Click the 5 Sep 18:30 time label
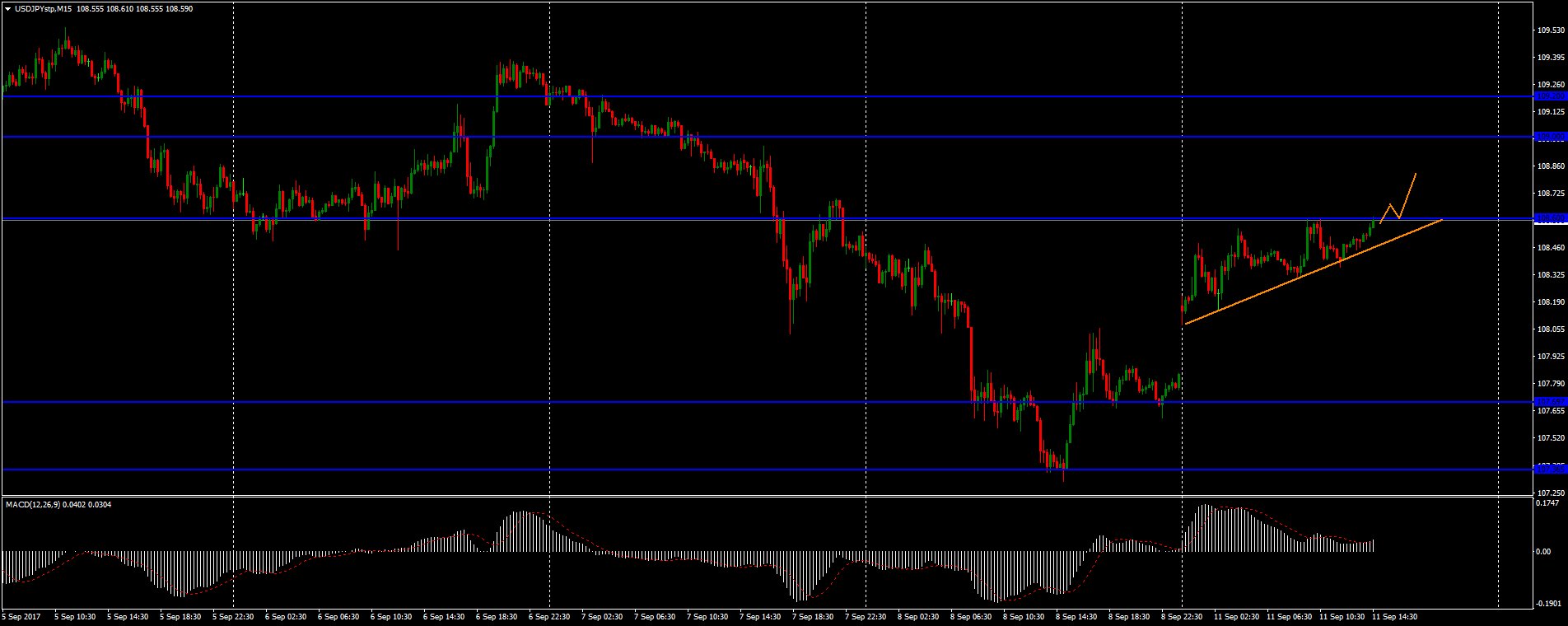1568x626 pixels. 180,616
